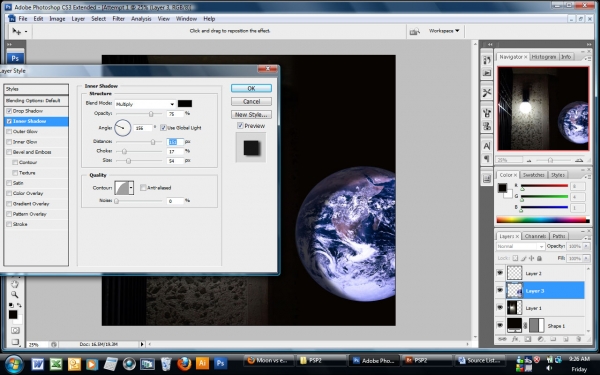
Task: Check the Anti-aliased checkbox
Action: [143, 188]
